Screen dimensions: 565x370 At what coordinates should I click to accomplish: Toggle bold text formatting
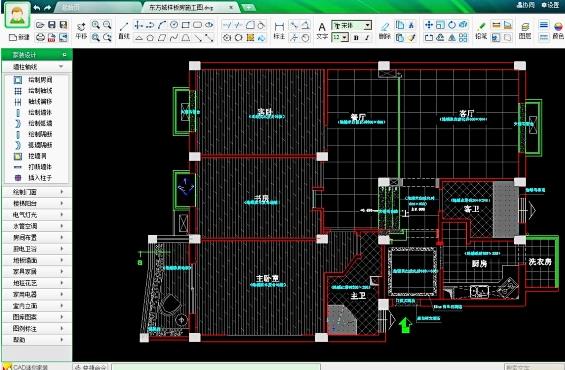click(x=356, y=37)
